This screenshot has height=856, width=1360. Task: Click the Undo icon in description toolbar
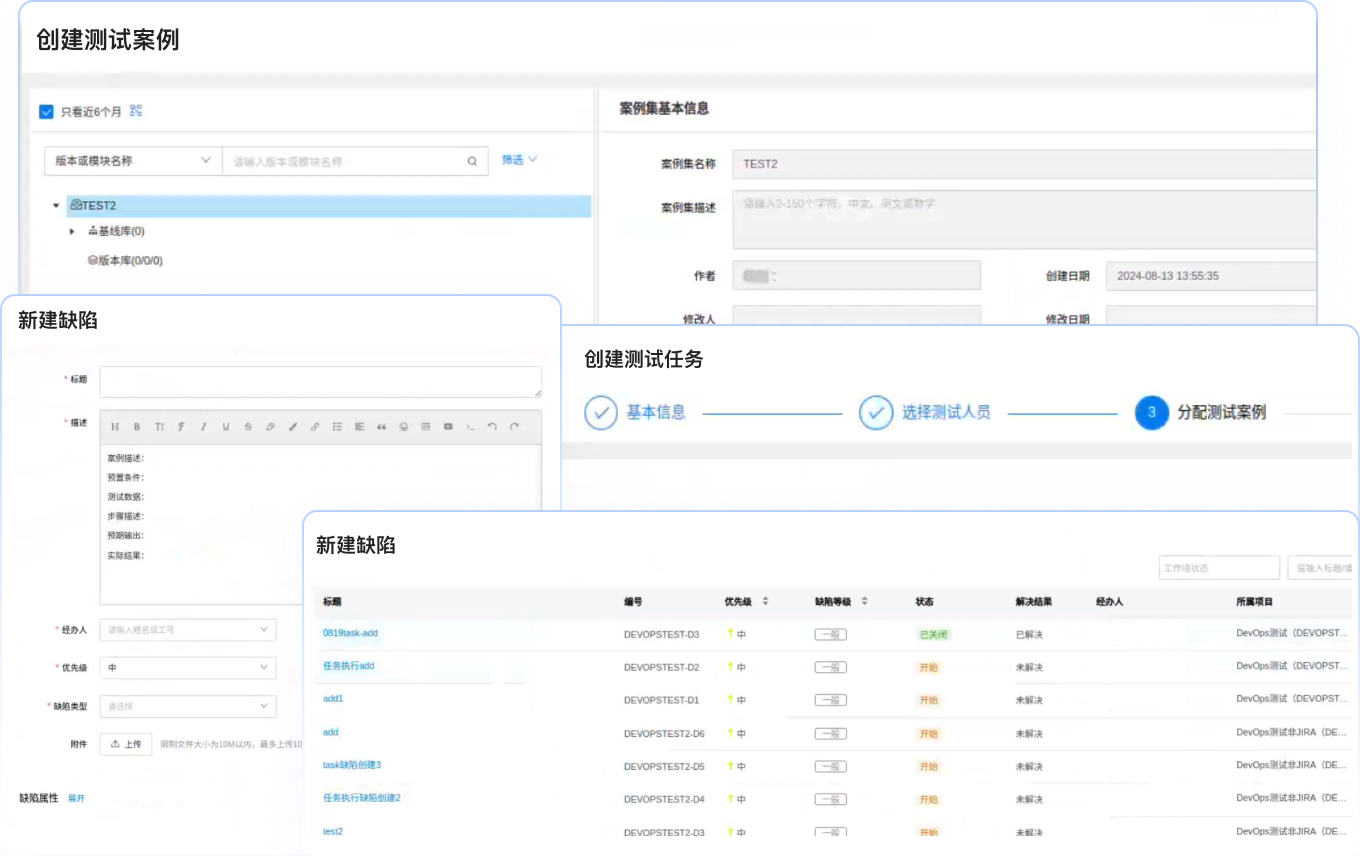point(492,427)
